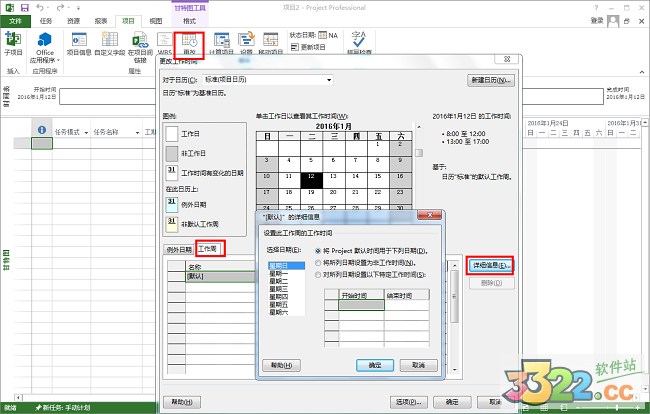This screenshot has height=414, width=650.
Task: Click 帮助 at bottom of 更改工作时间 dialog
Action: click(182, 402)
